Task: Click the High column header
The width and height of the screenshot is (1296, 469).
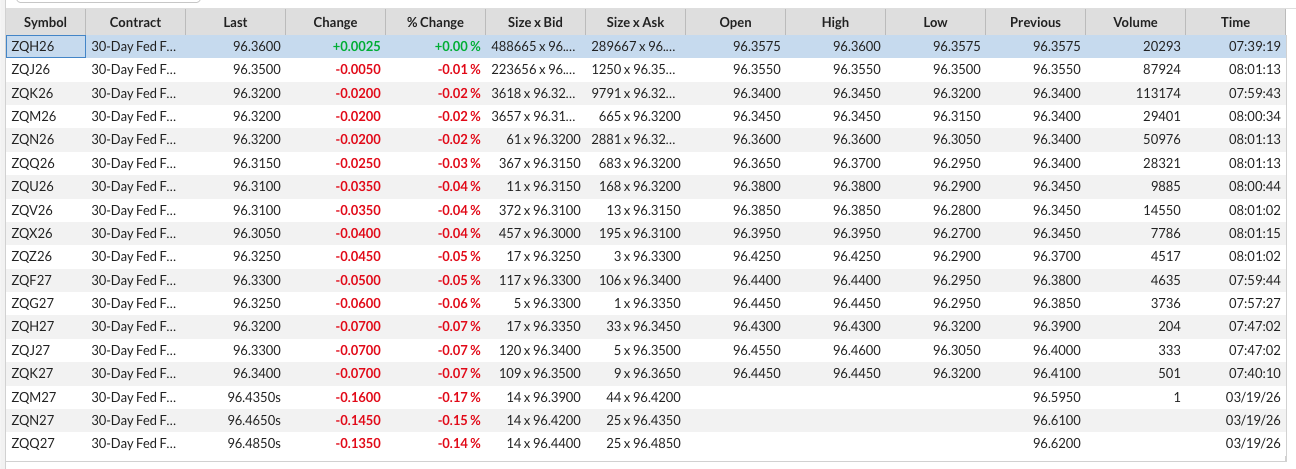Action: tap(835, 22)
